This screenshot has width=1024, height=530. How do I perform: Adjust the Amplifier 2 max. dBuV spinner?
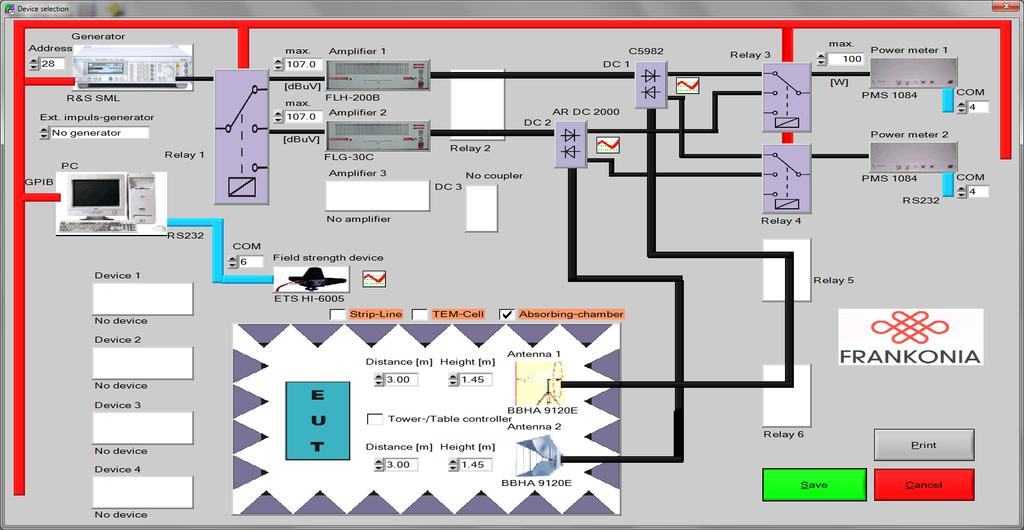(x=279, y=117)
